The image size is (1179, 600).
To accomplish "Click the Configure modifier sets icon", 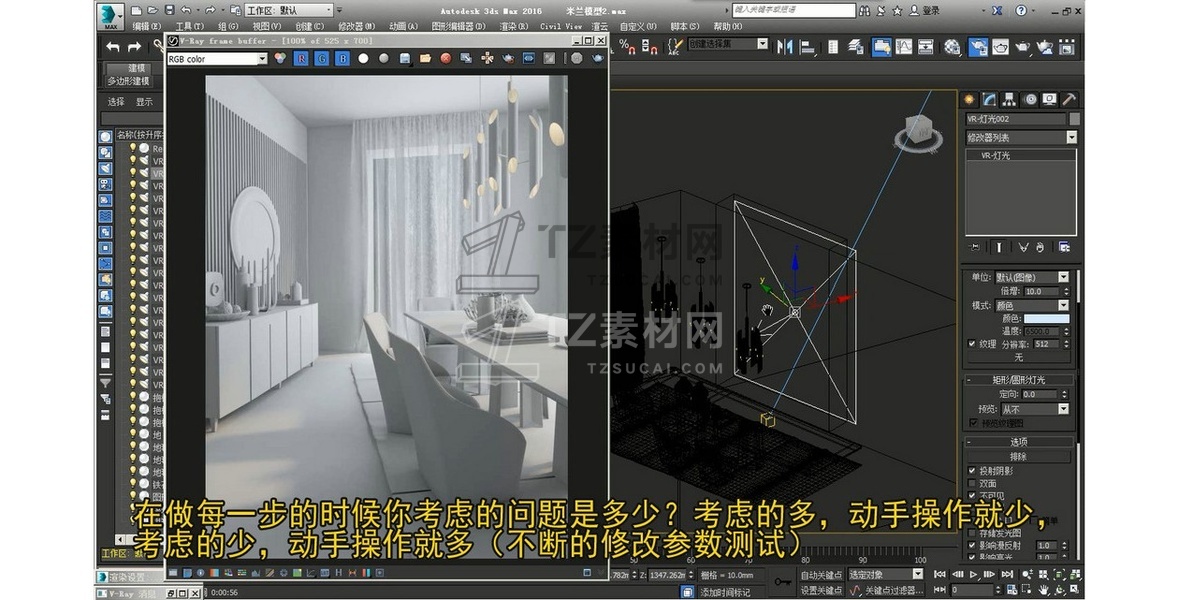I will (x=1064, y=247).
